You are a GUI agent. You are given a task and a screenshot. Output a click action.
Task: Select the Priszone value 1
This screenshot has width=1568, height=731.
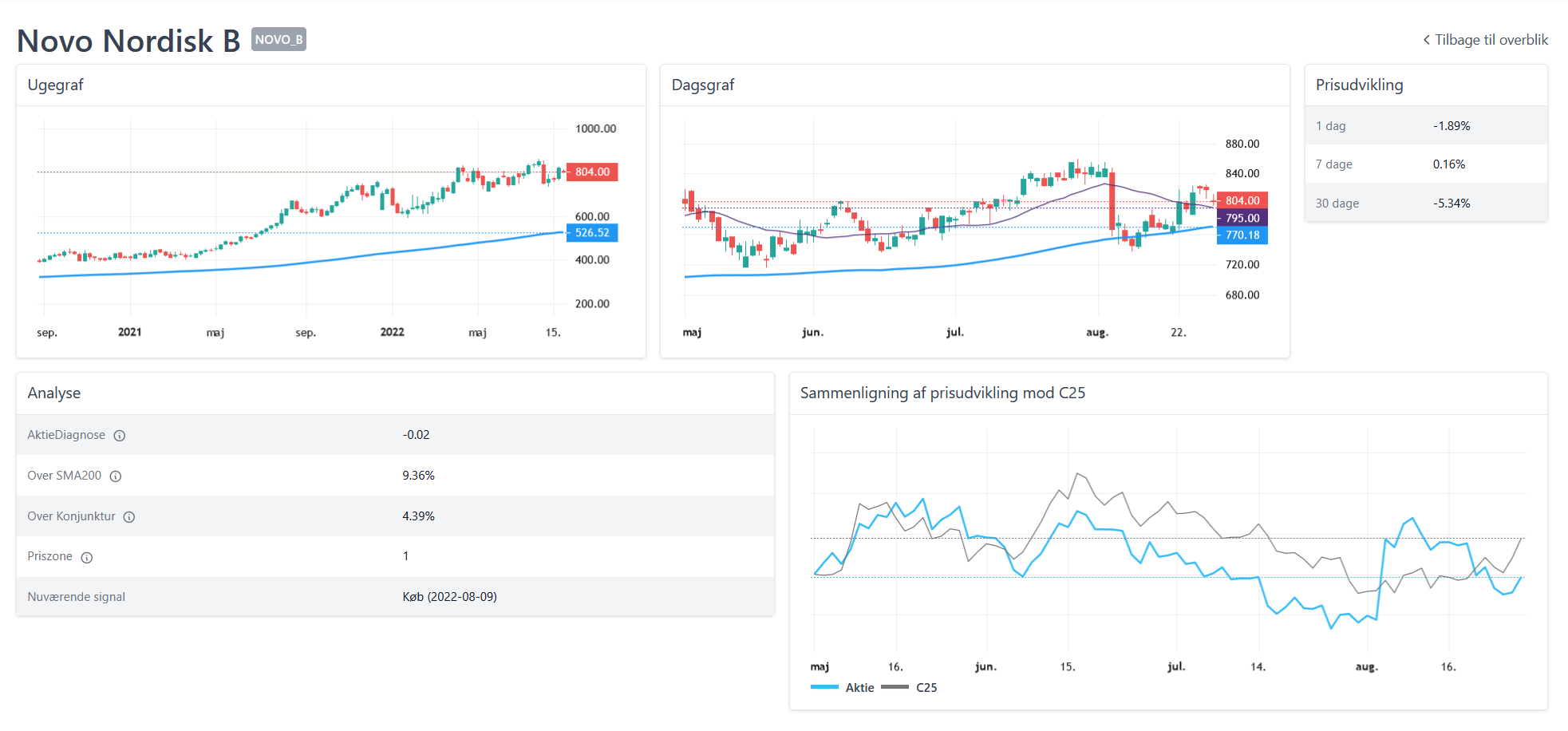tap(405, 556)
